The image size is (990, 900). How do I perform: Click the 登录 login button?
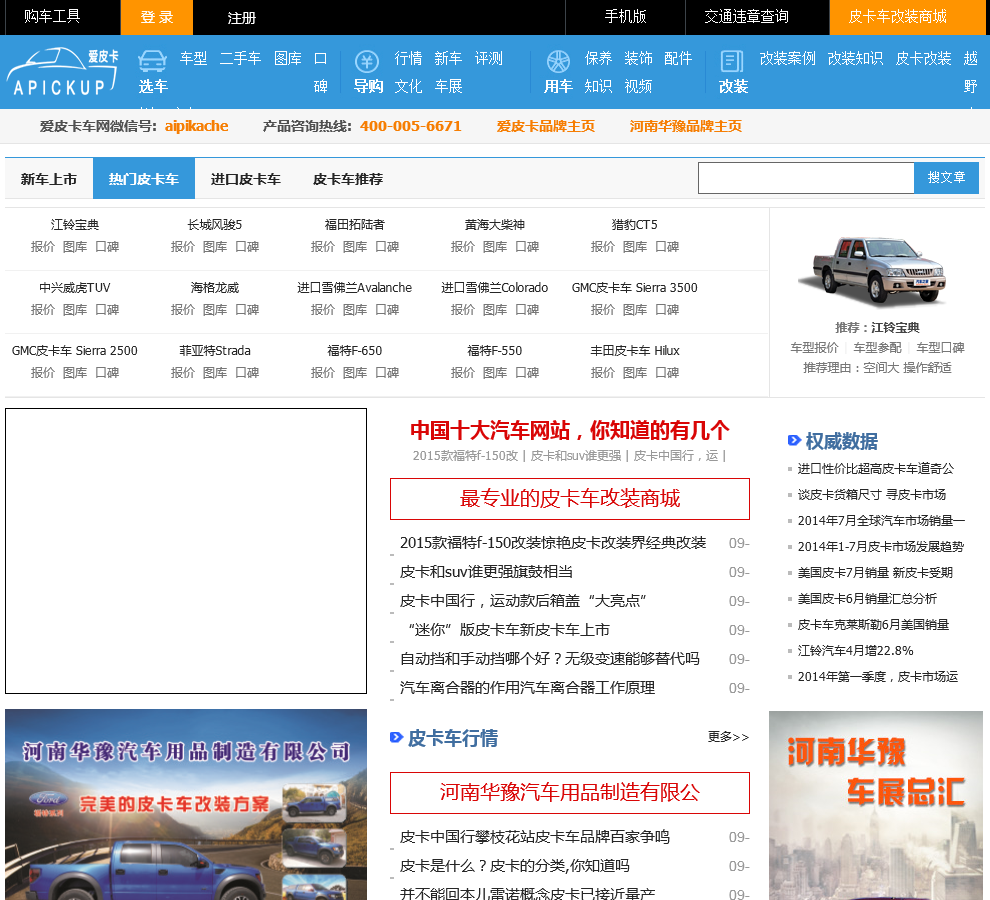point(157,17)
